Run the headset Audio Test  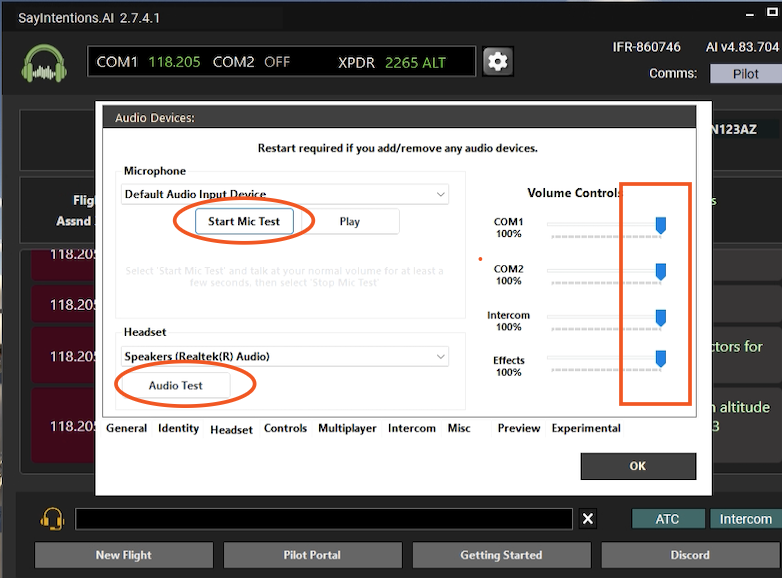tap(176, 385)
